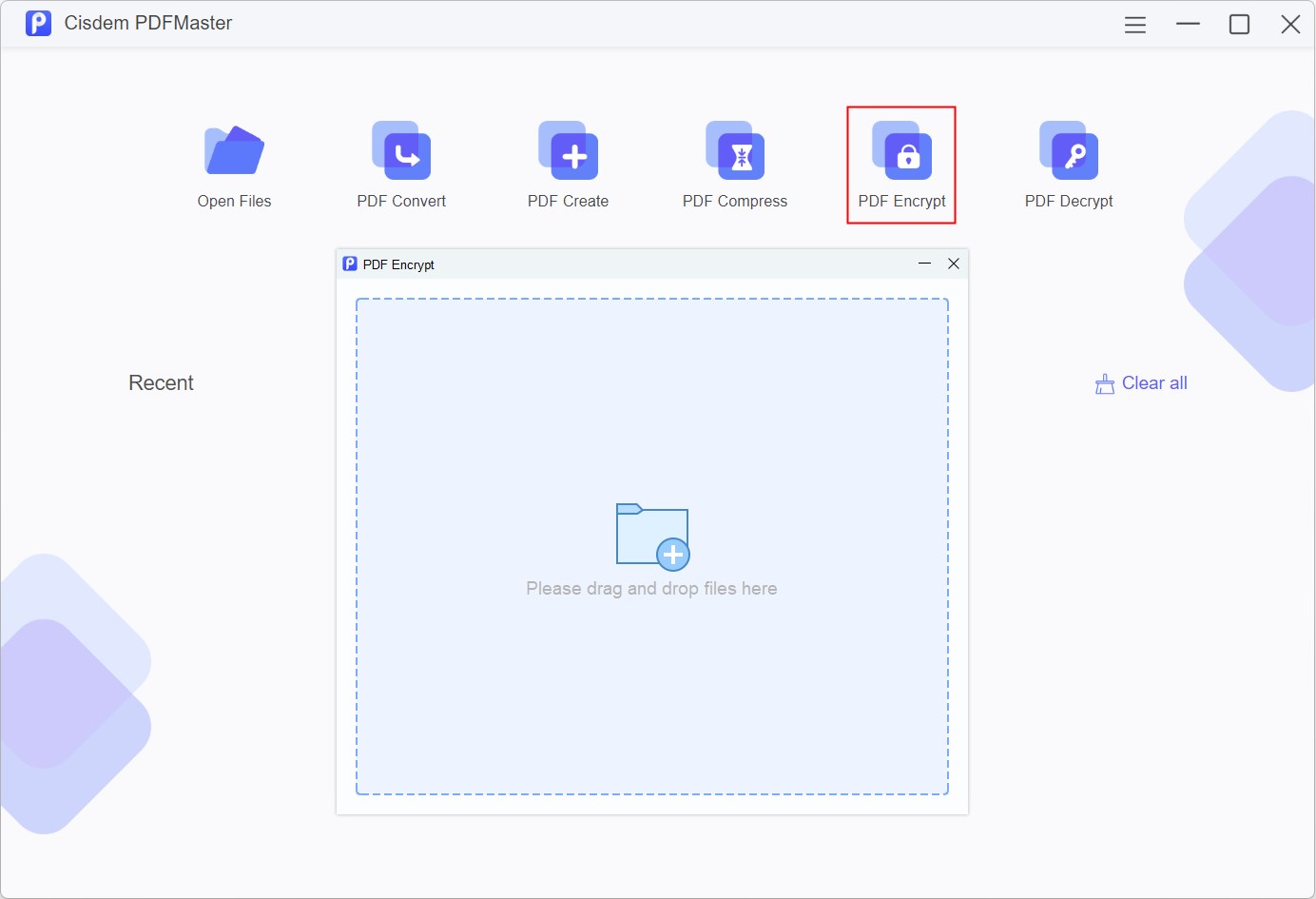Click the Cisdem PDFMaster logo in title bar
The height and width of the screenshot is (899, 1316).
tap(38, 22)
